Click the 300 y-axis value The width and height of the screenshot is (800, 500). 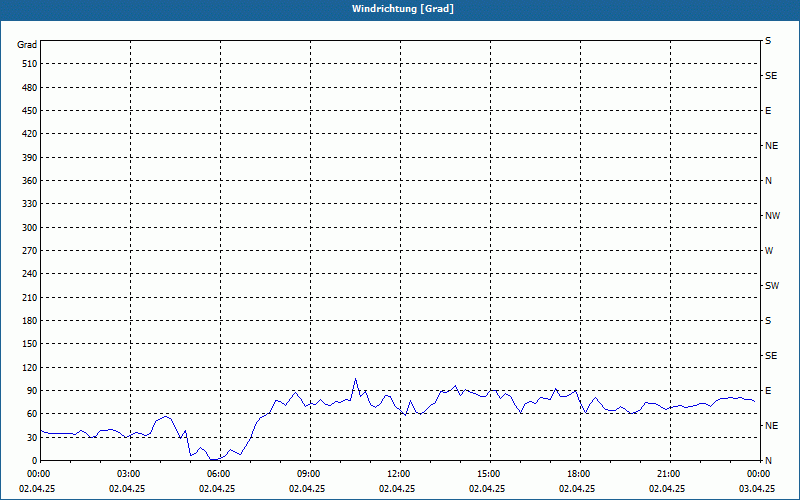[30, 228]
